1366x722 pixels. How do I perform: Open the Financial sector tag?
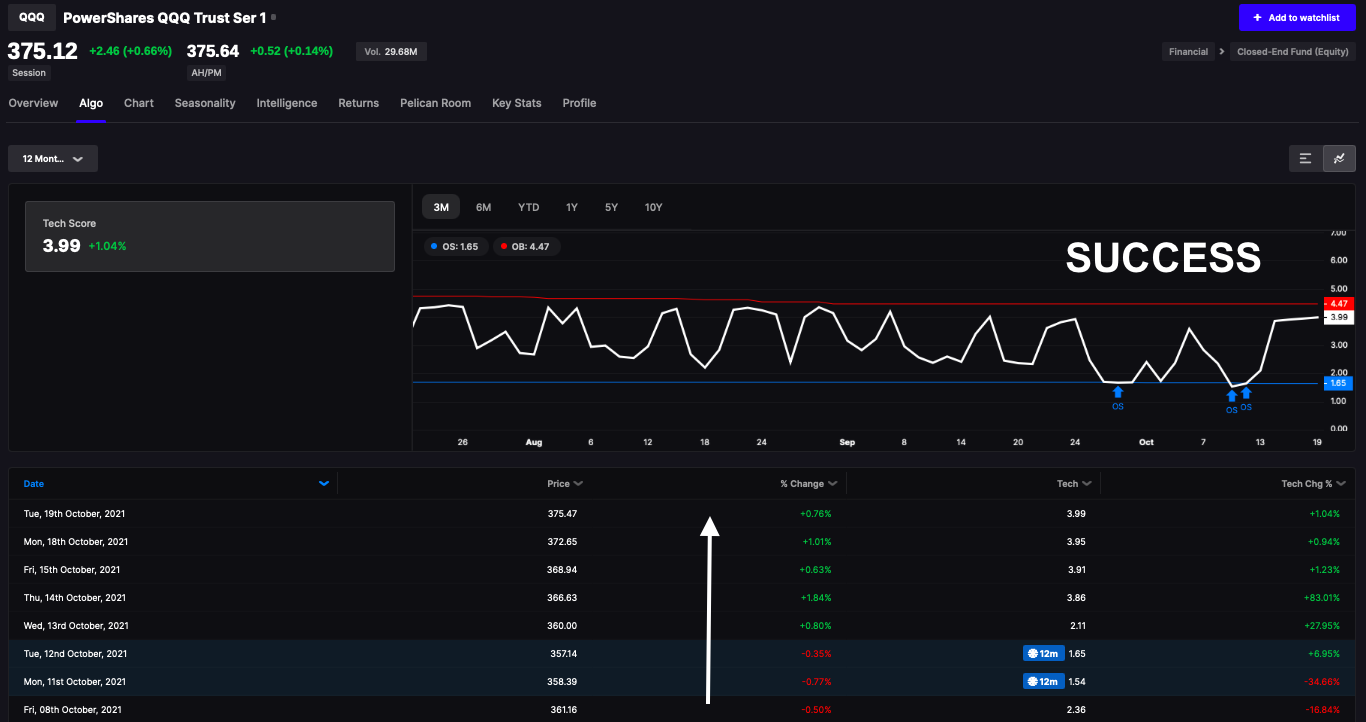pos(1188,52)
